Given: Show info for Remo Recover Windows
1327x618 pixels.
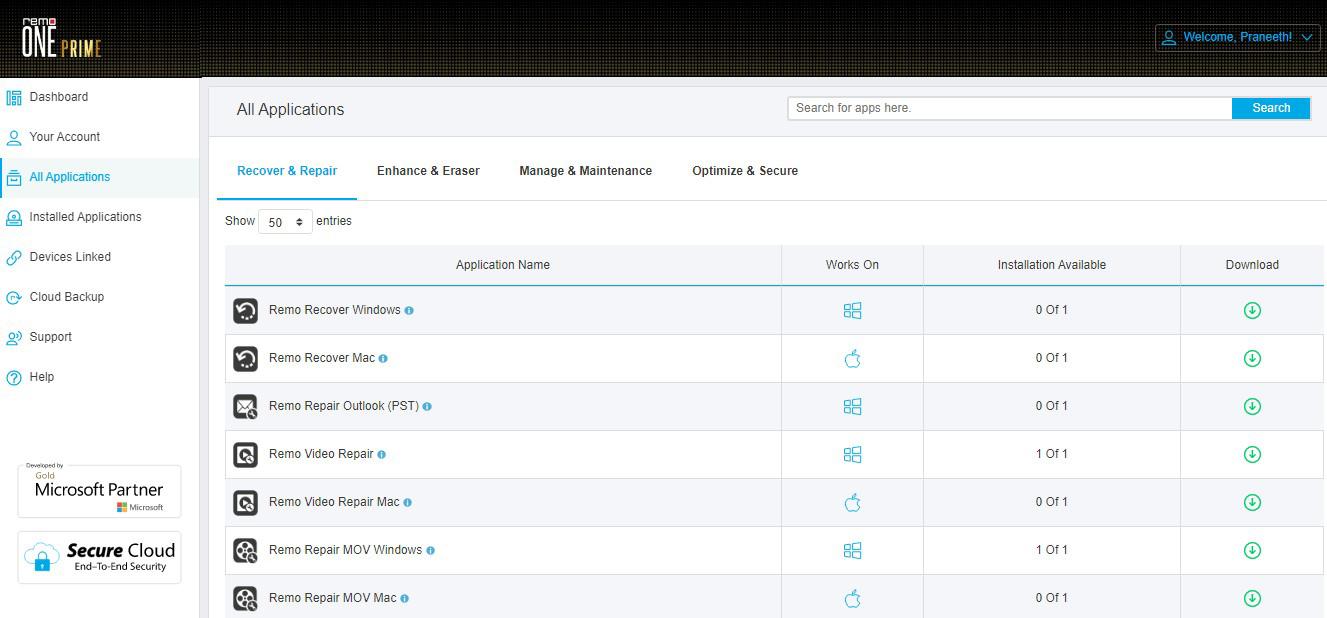Looking at the screenshot, I should (409, 310).
